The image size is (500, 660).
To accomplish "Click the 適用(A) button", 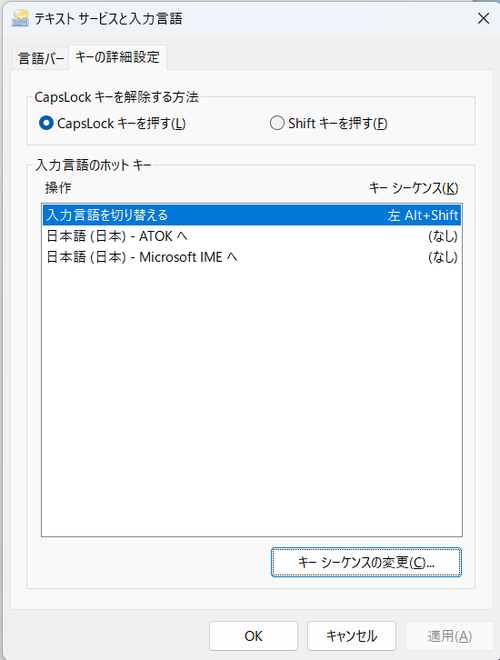I will click(x=449, y=636).
